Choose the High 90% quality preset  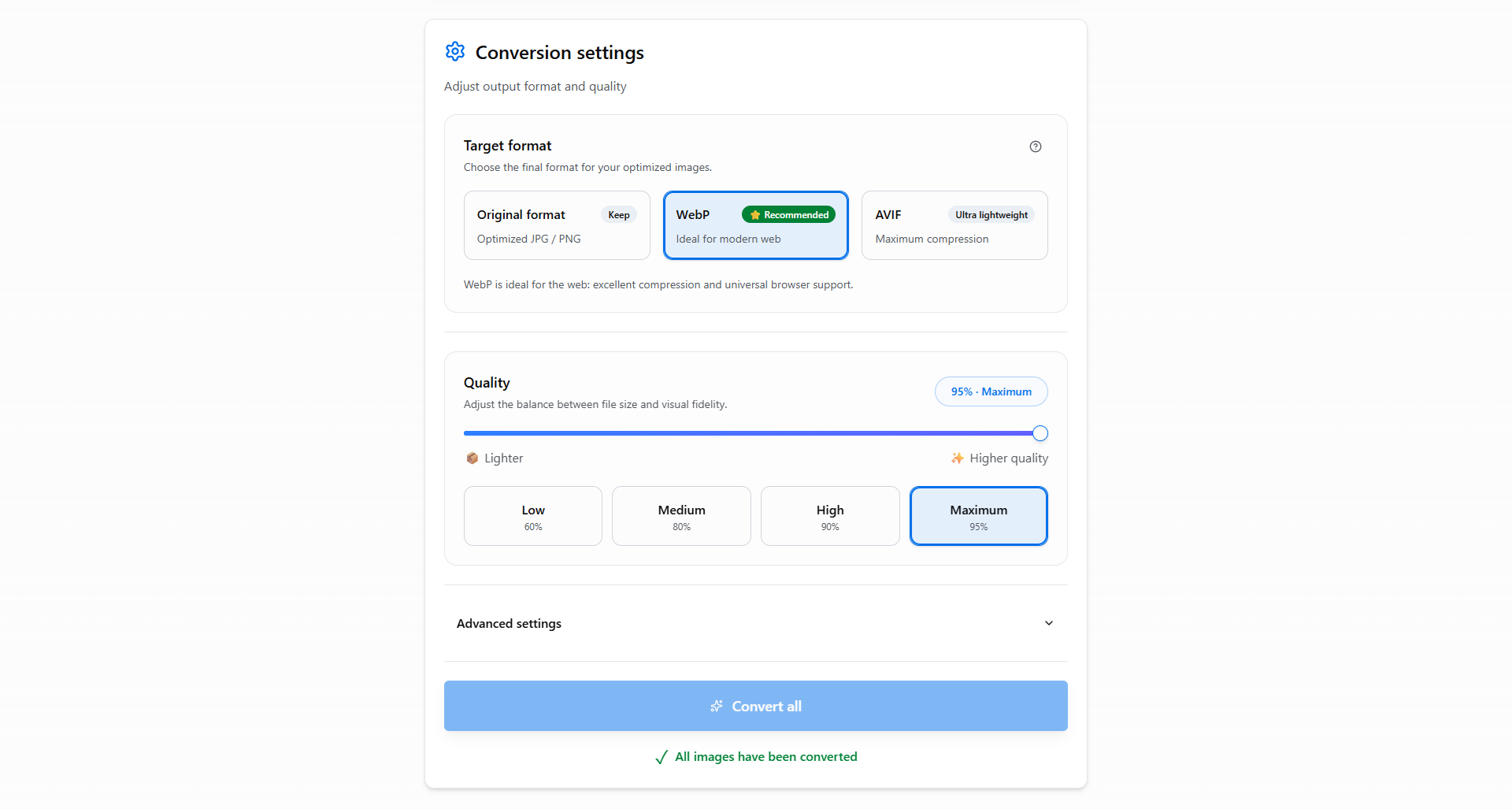pyautogui.click(x=830, y=516)
